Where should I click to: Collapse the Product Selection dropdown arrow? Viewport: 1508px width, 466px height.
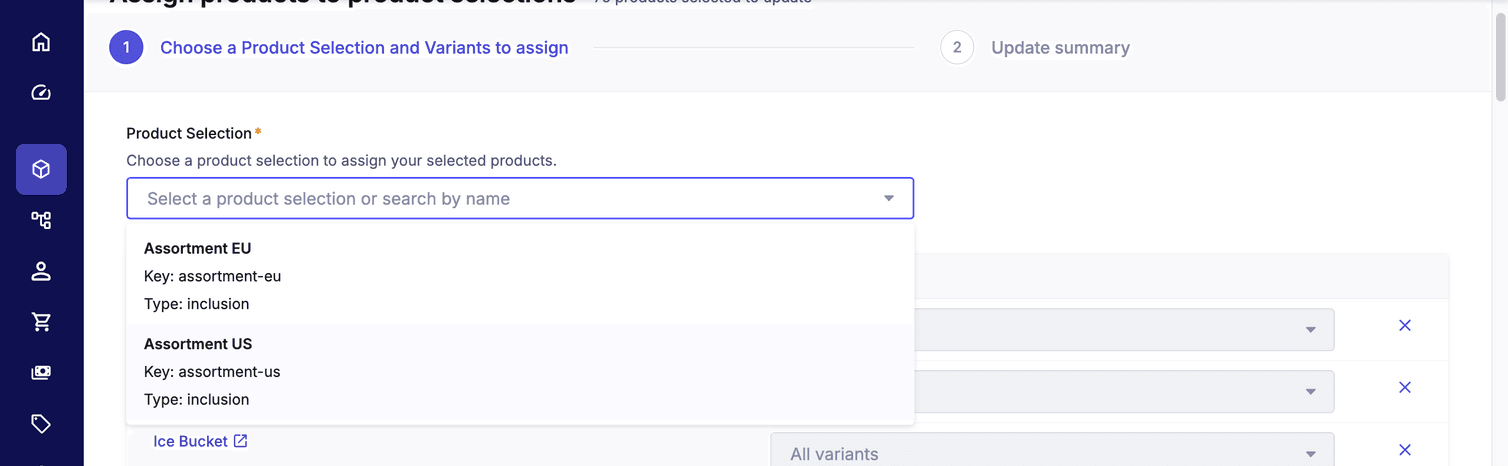coord(889,199)
